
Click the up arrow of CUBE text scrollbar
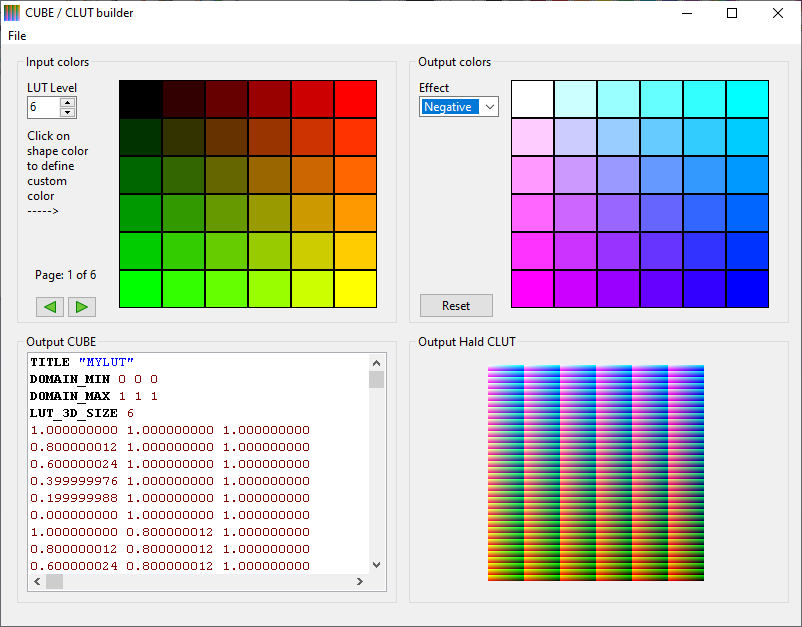[376, 363]
